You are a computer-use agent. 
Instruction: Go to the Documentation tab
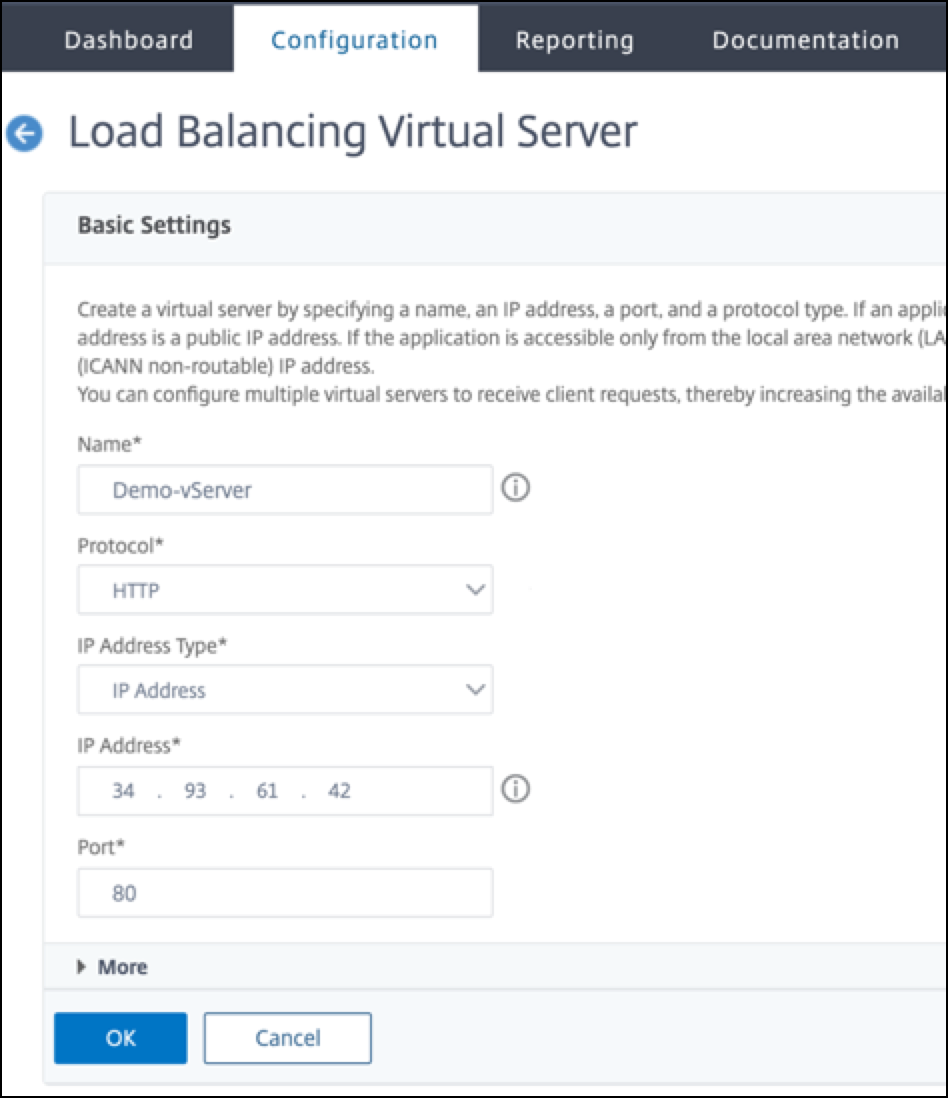(806, 40)
